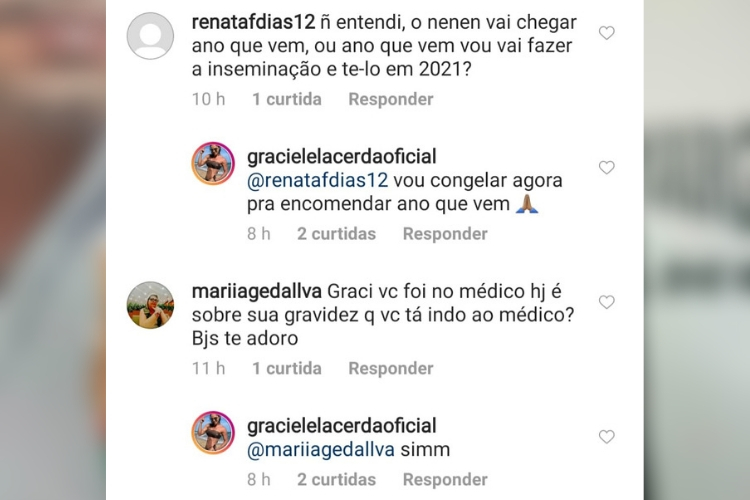Reply to renatafdias12's comment
This screenshot has height=500, width=750.
pyautogui.click(x=391, y=99)
